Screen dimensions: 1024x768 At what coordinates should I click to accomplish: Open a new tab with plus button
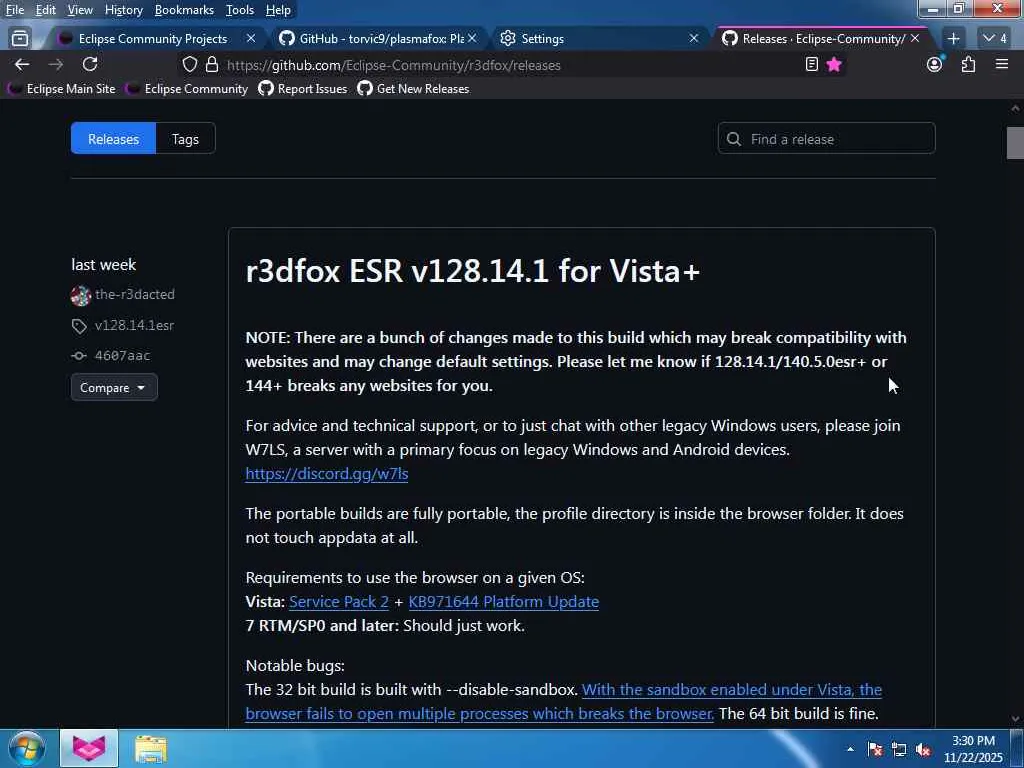[x=953, y=39]
